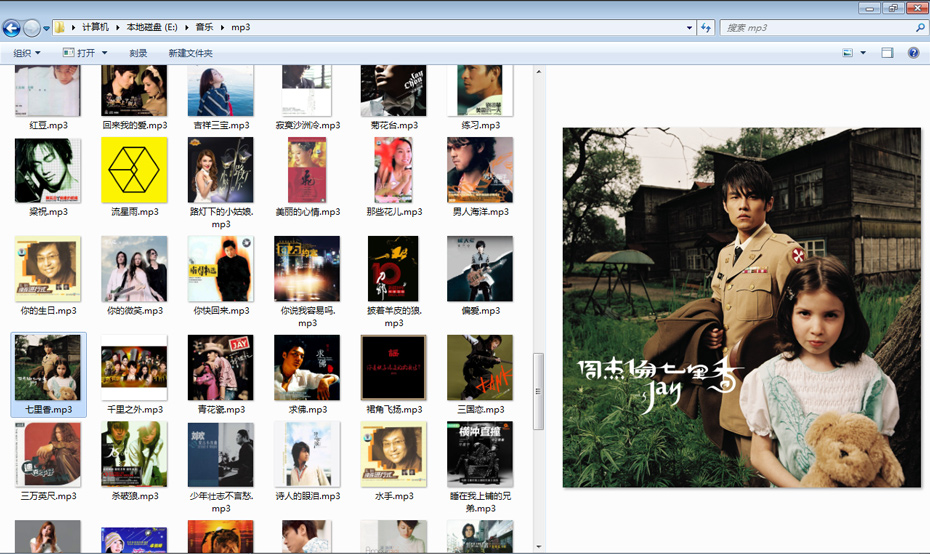Image resolution: width=930 pixels, height=554 pixels.
Task: Select the 青花瓷.mp3 cover
Action: 221,368
